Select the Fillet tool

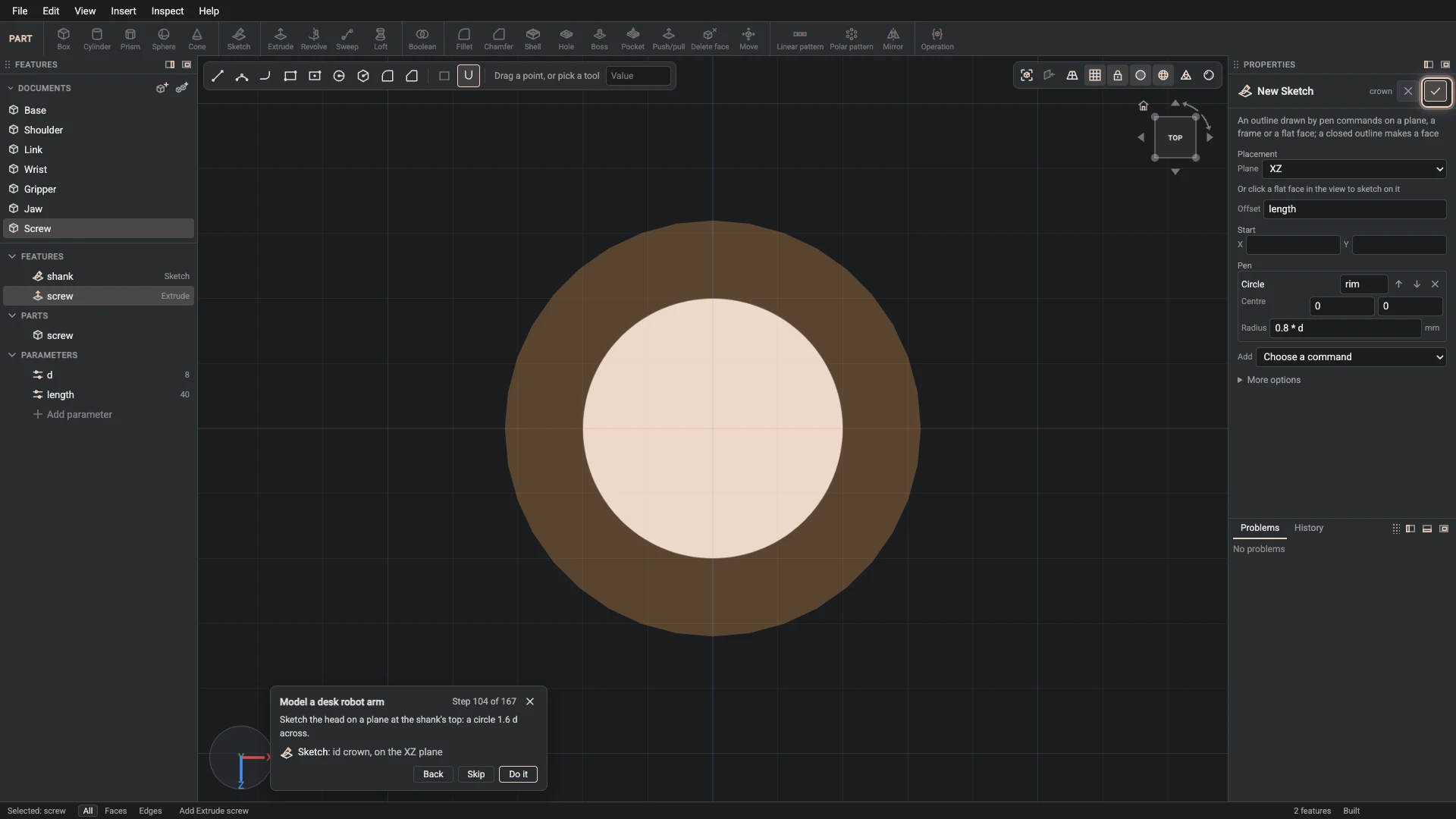[x=464, y=39]
